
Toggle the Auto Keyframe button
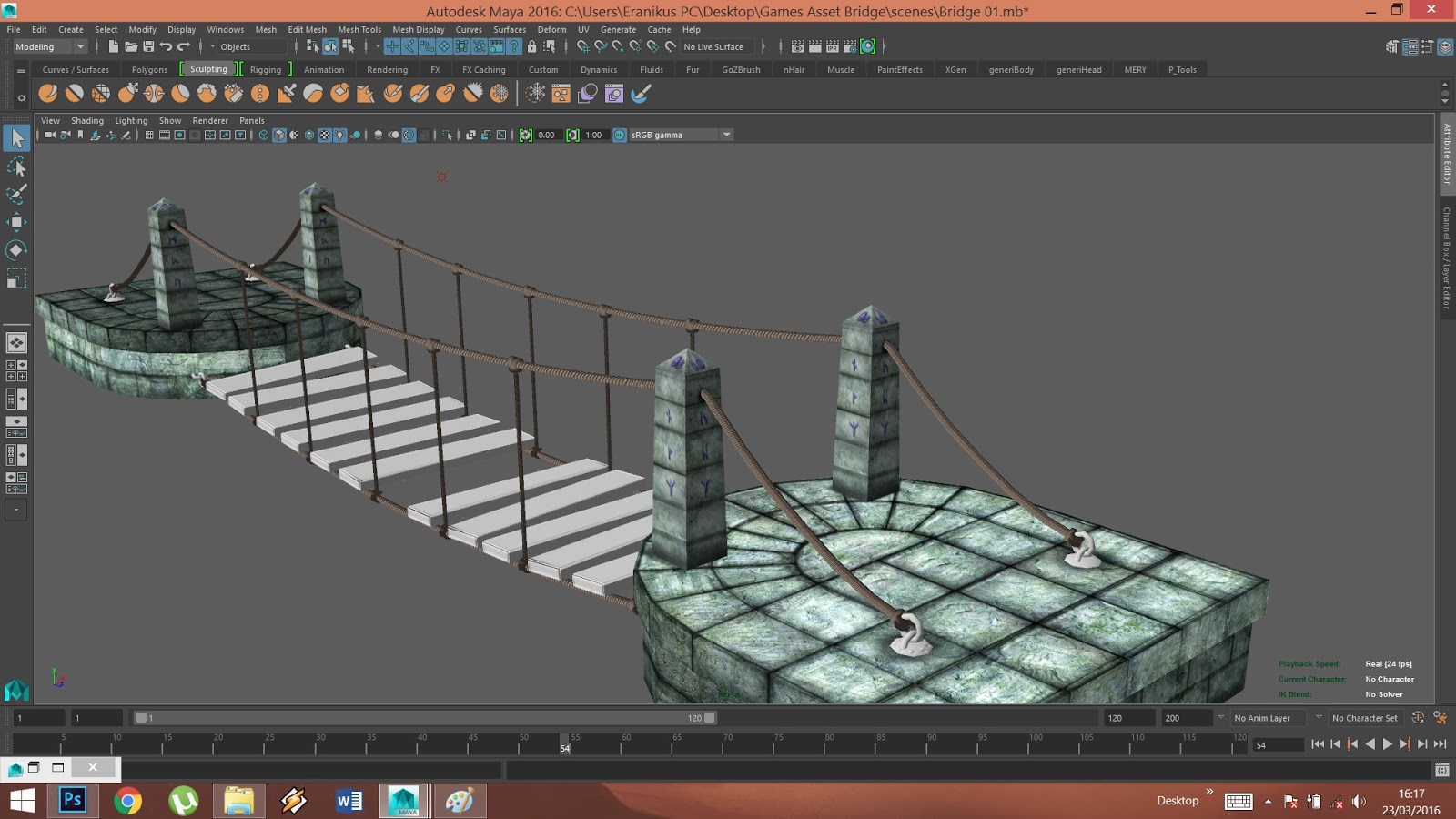[1418, 718]
